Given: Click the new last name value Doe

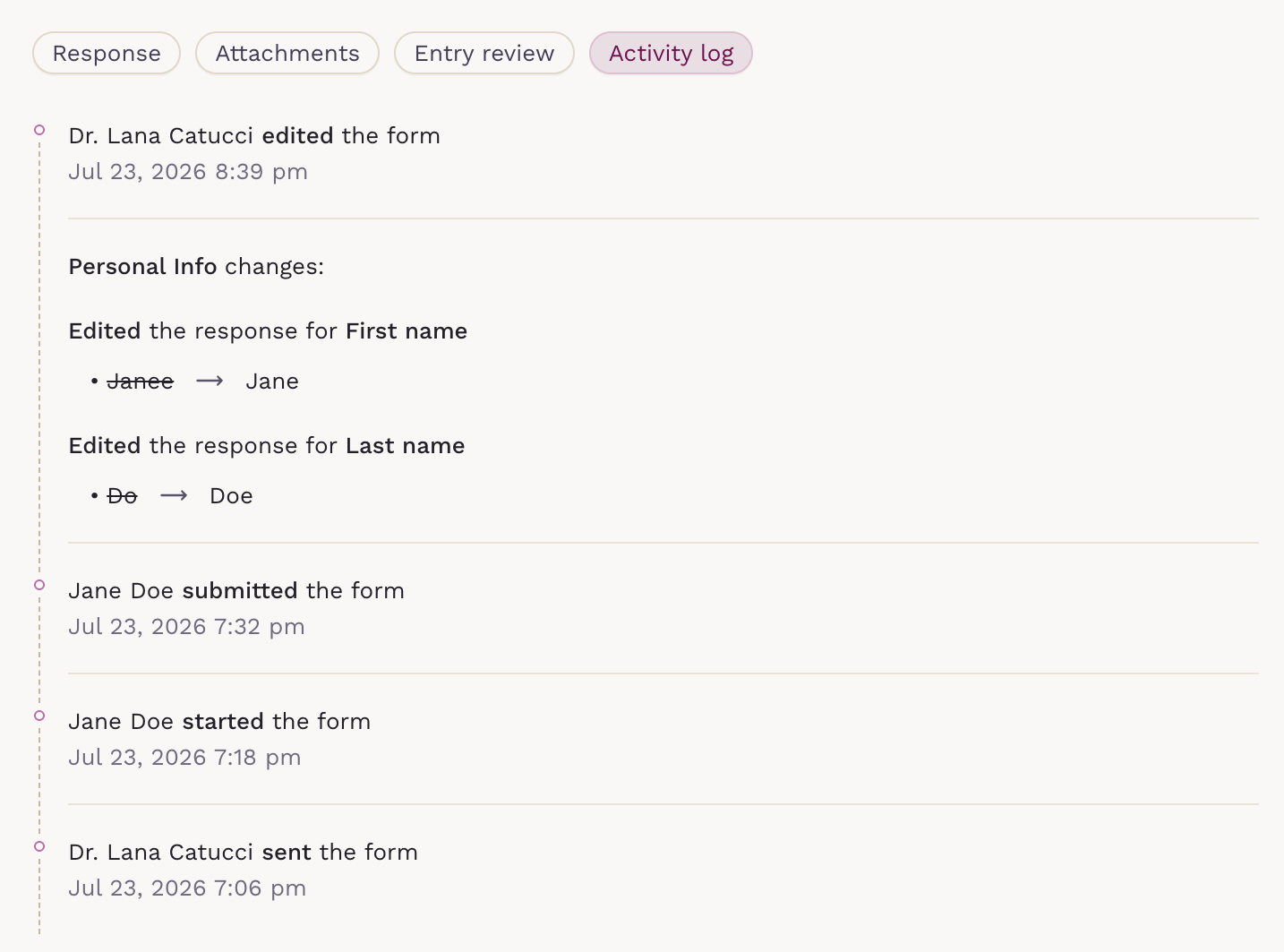Looking at the screenshot, I should pos(231,496).
